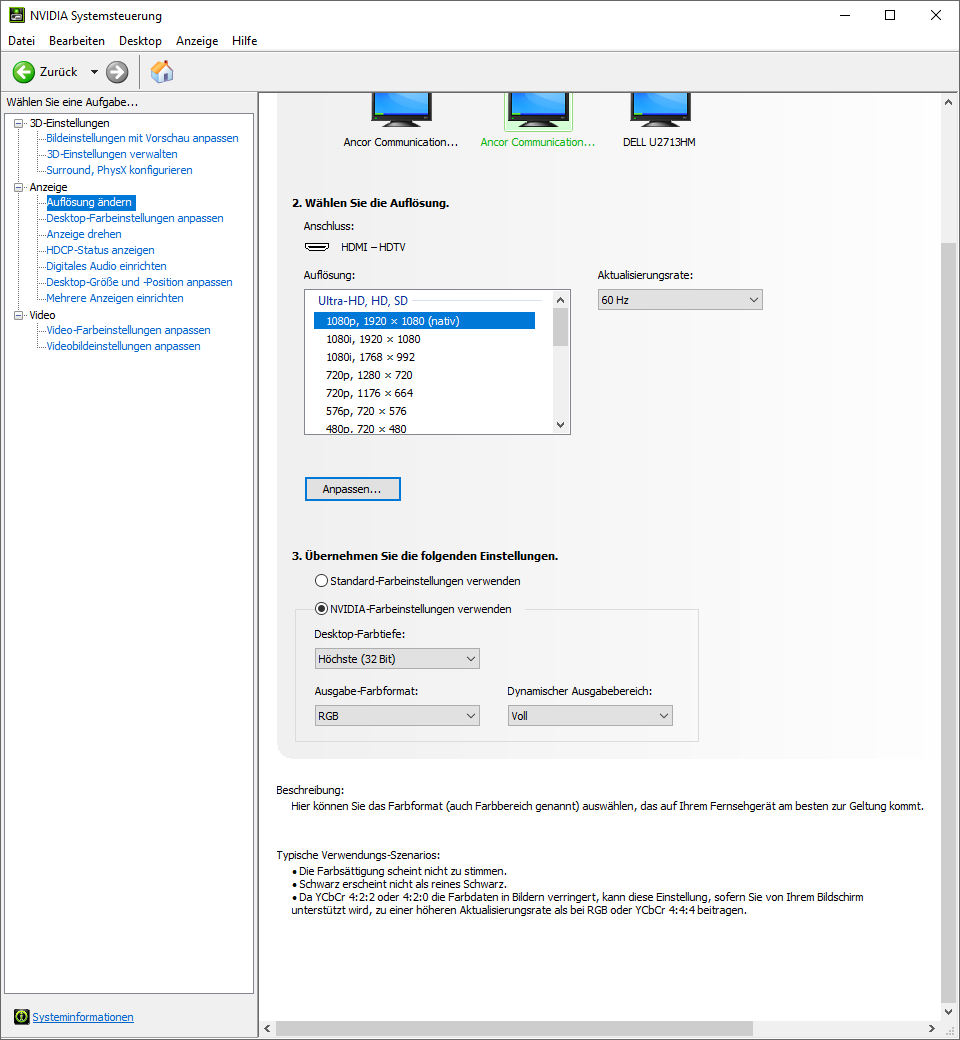960x1040 pixels.
Task: Select Auflösung ändern in the tree
Action: pos(90,202)
